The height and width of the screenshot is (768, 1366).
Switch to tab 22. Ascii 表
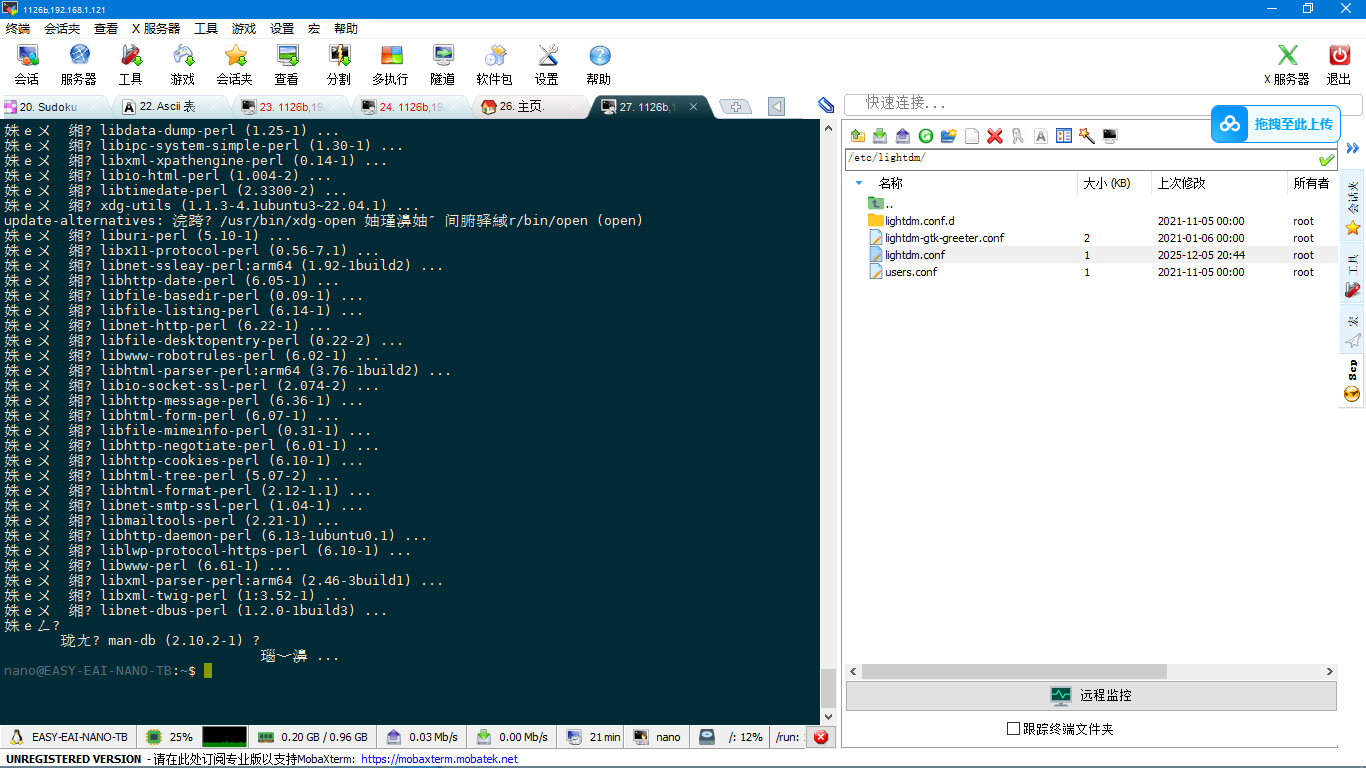pos(159,106)
